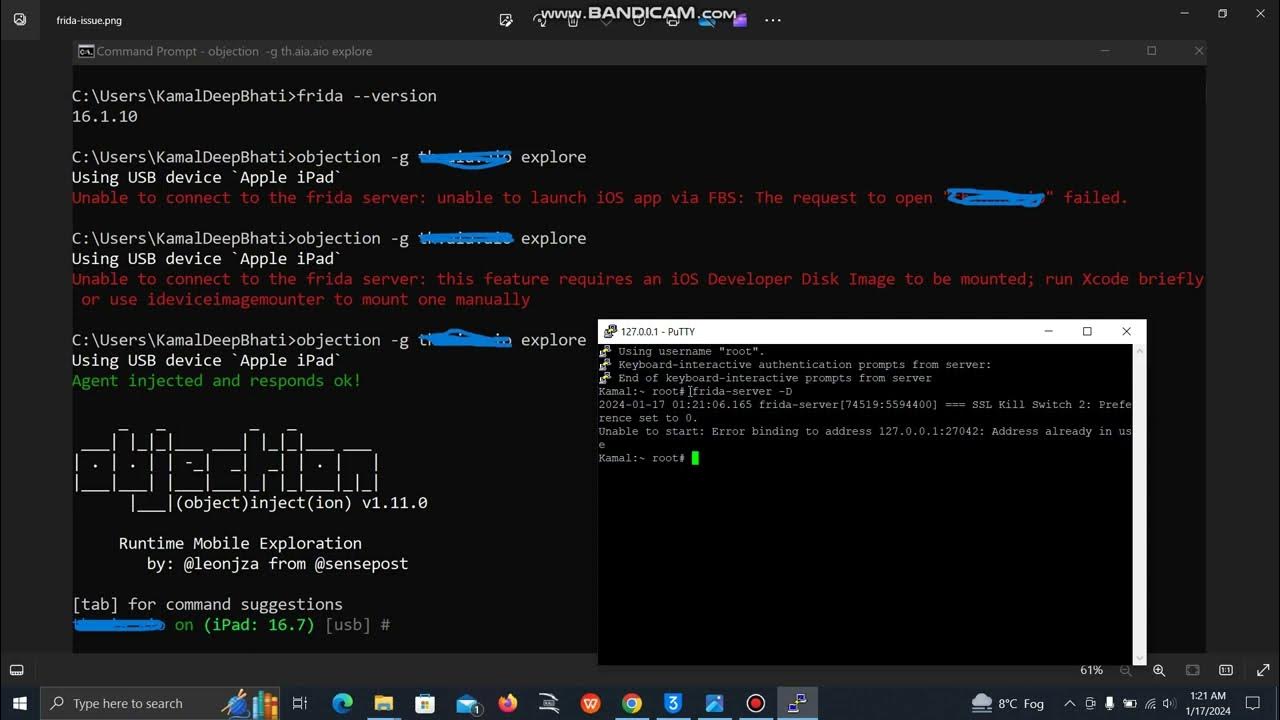The width and height of the screenshot is (1280, 720).
Task: Click '[tab] for command suggestions' line
Action: pos(207,604)
